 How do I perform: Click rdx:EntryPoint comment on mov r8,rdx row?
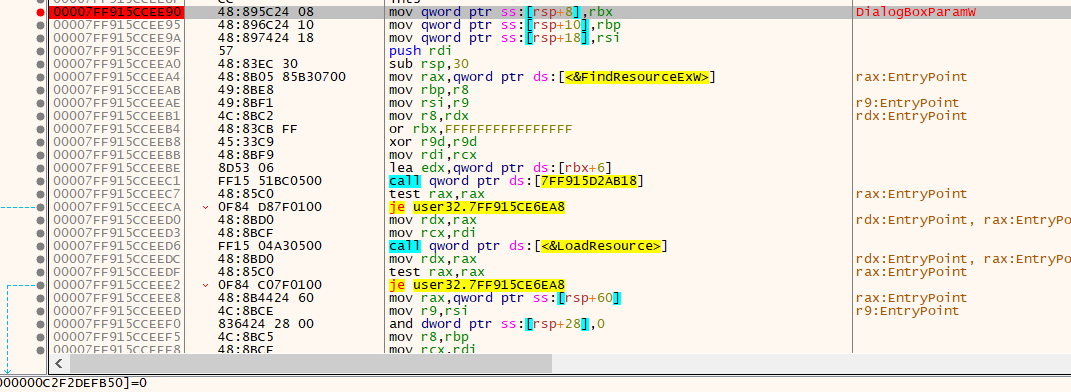(911, 116)
